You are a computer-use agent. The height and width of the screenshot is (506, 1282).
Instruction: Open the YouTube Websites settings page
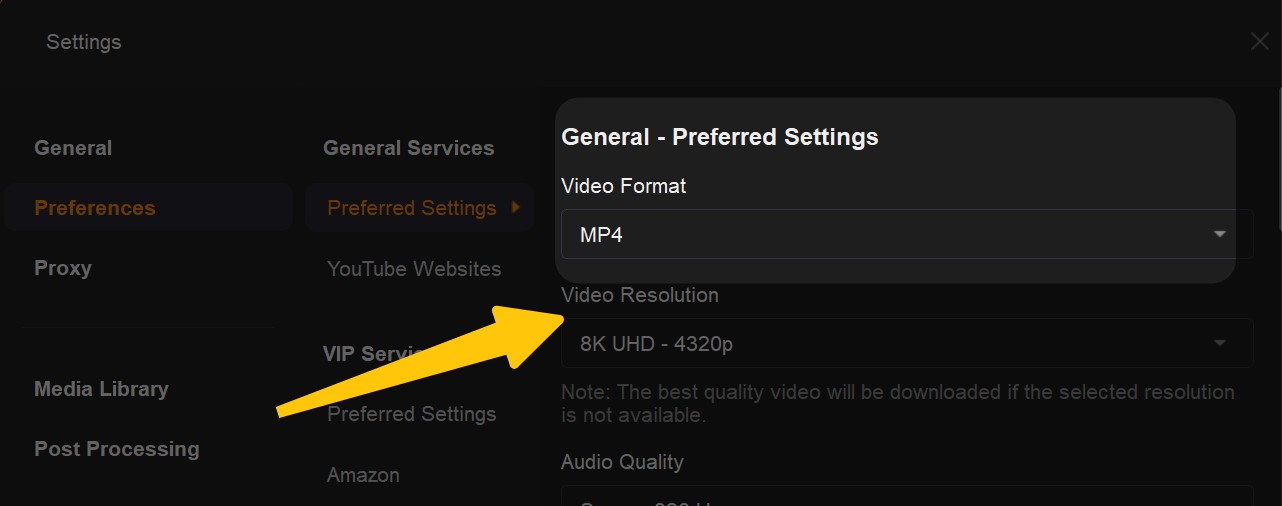pyautogui.click(x=414, y=269)
